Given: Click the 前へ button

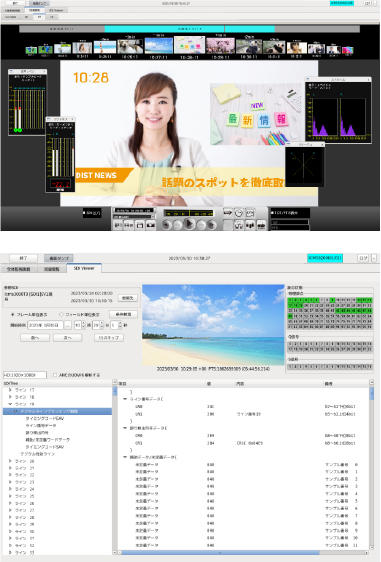Looking at the screenshot, I should pyautogui.click(x=35, y=338).
